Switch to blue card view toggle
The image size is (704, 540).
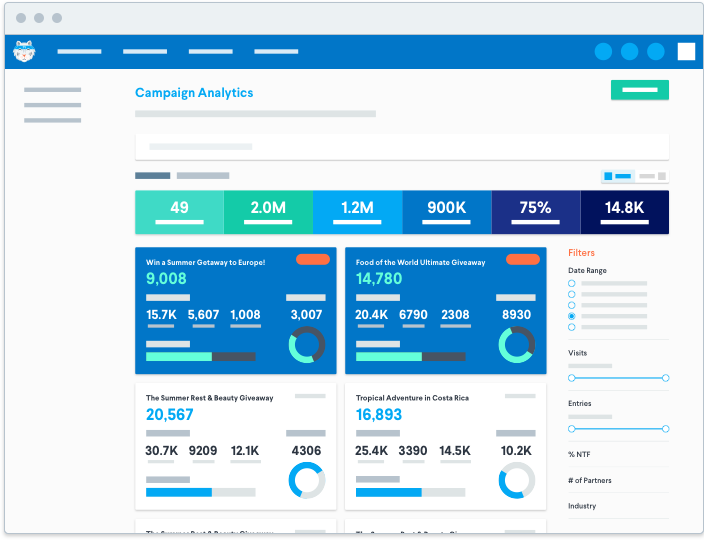coord(618,176)
